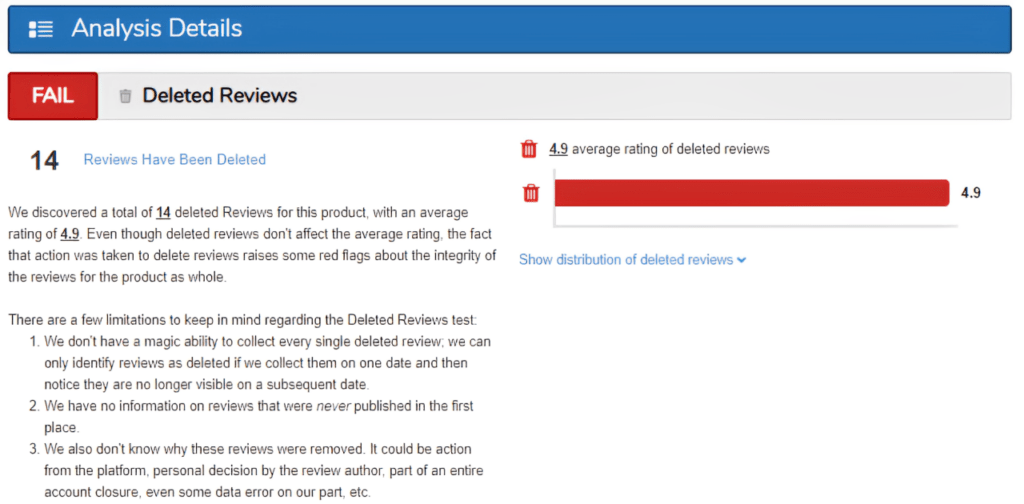Viewport: 1024px width, 504px height.
Task: Click the third limitation about why reviews were removed
Action: pos(260,467)
